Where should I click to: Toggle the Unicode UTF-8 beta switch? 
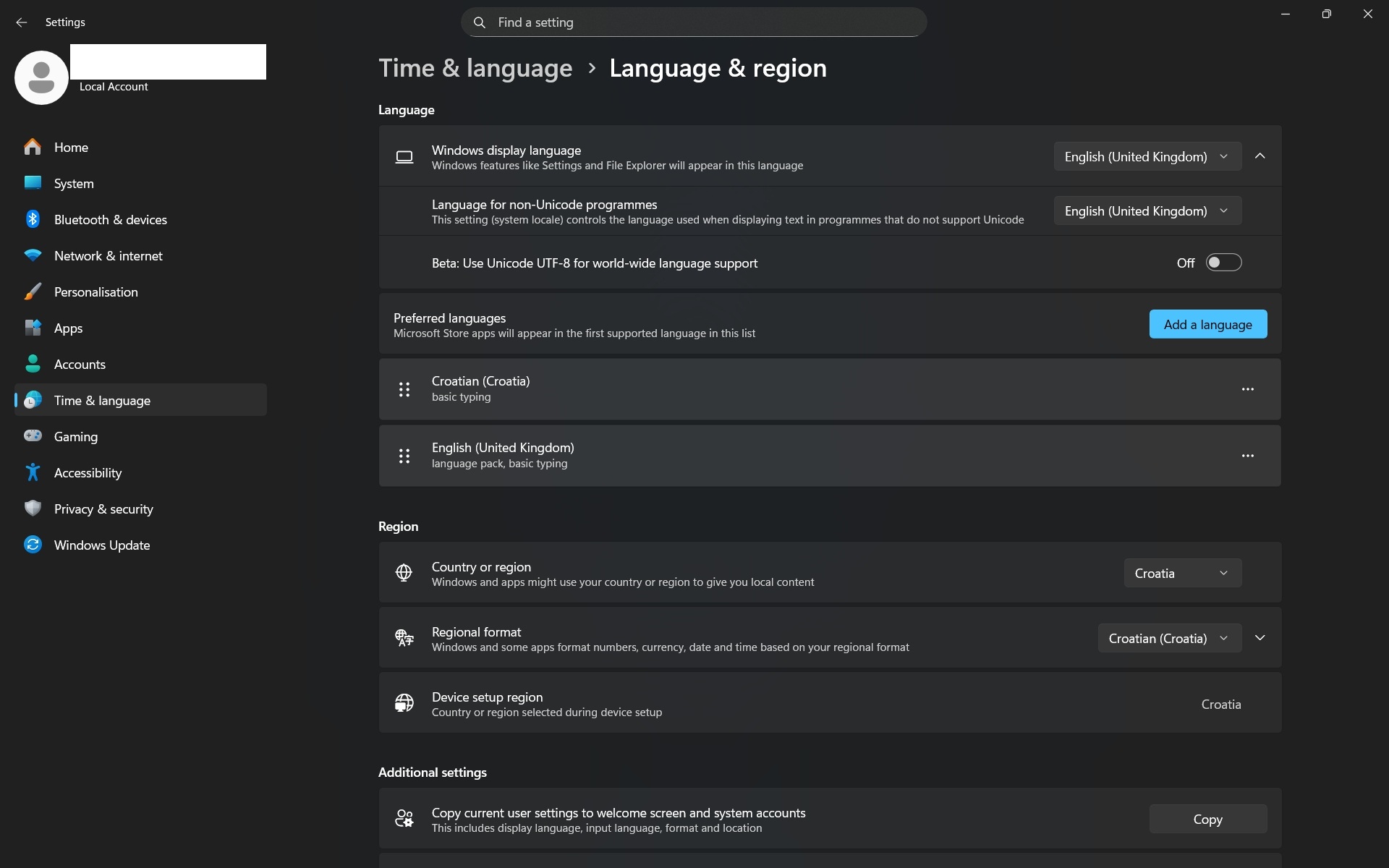(1223, 263)
